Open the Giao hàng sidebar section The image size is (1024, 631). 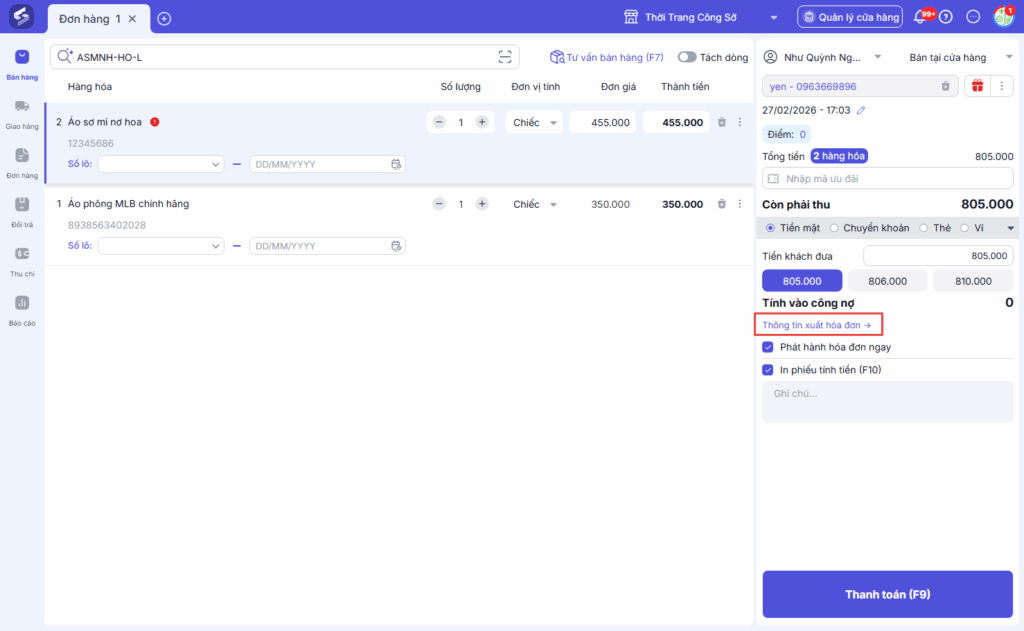22,114
